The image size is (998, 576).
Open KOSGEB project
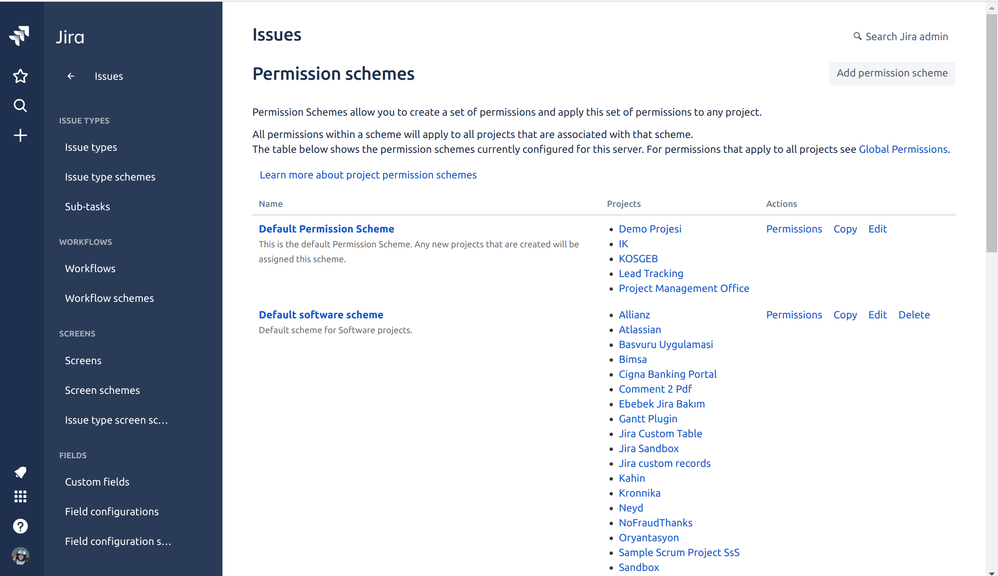pos(638,259)
